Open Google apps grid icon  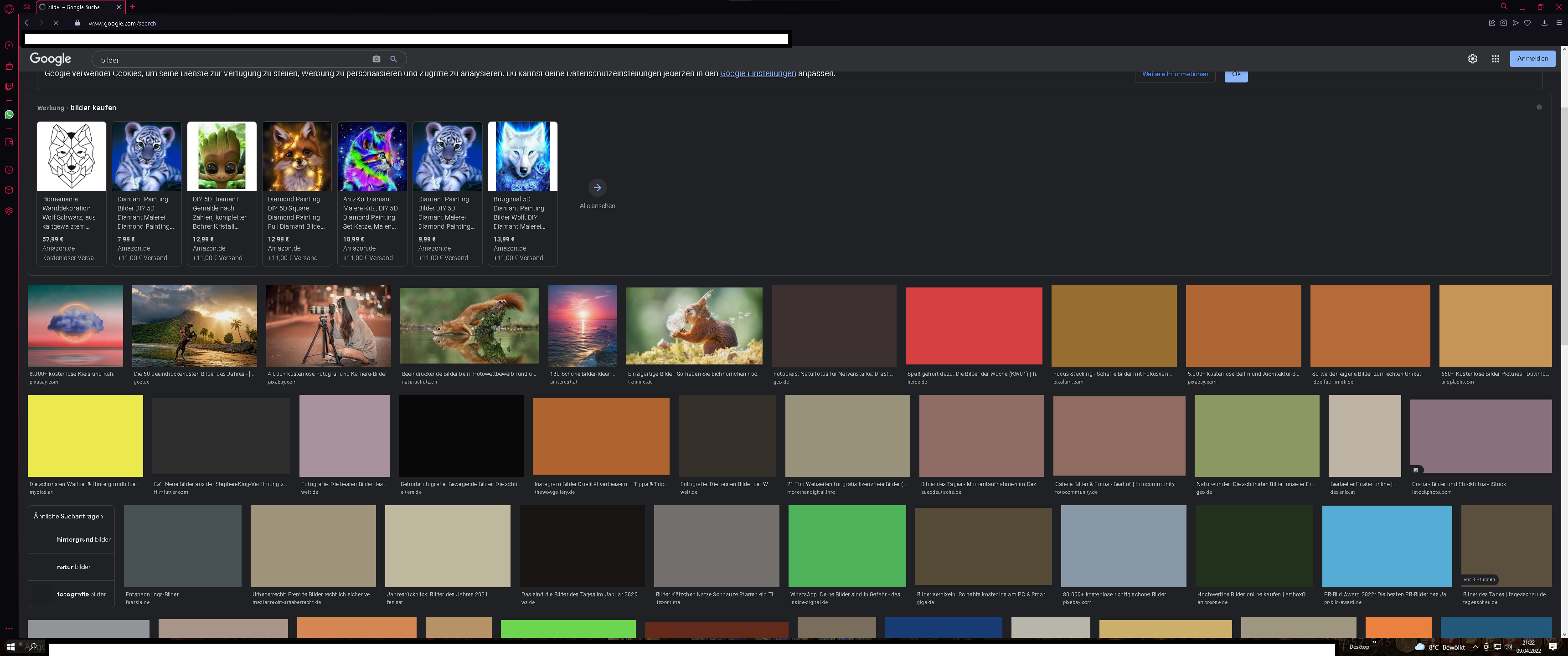[1495, 59]
